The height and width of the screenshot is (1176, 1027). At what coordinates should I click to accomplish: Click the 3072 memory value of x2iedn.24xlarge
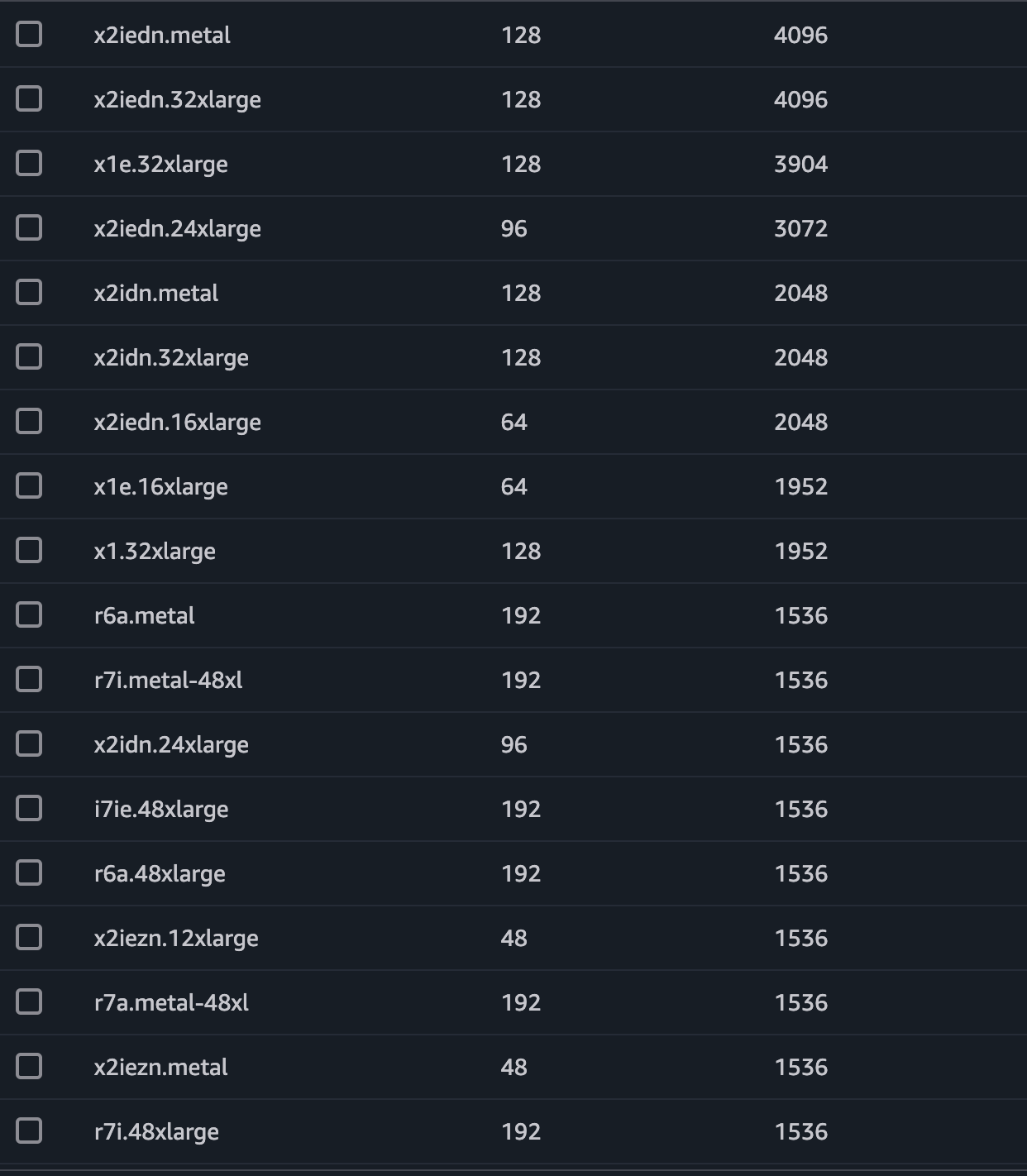tap(800, 228)
